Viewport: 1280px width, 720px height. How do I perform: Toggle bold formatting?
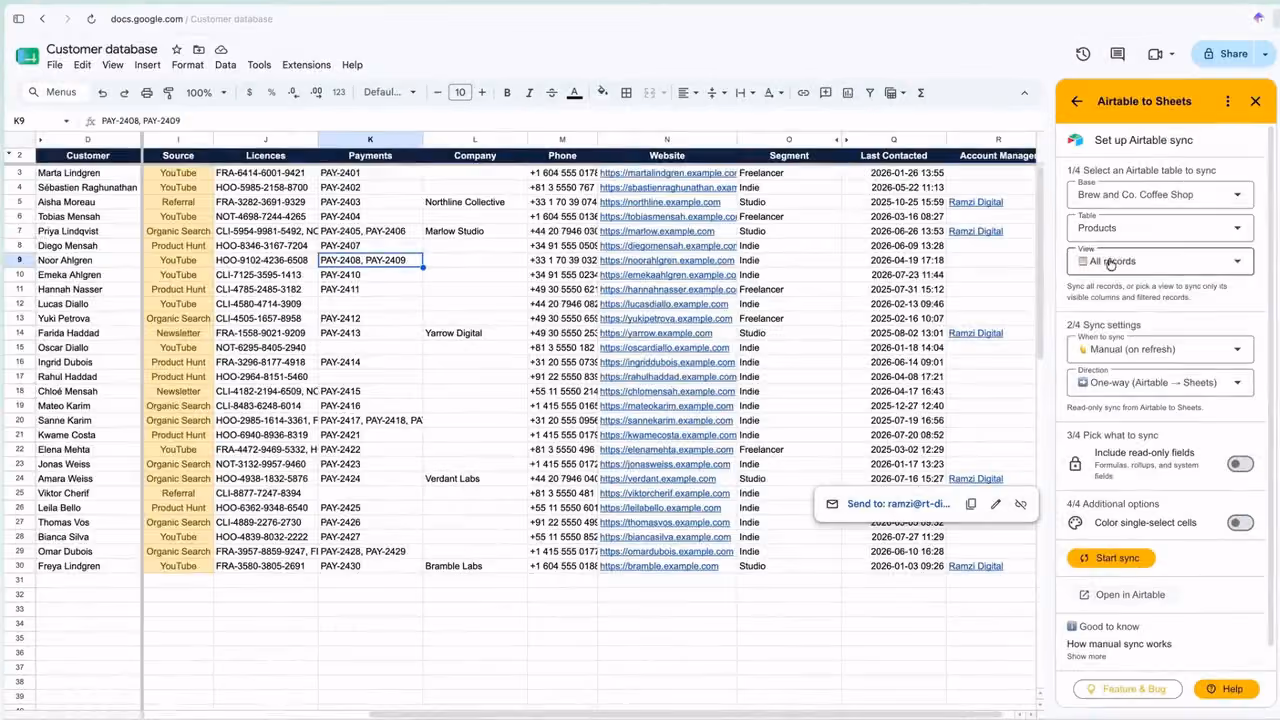tap(507, 93)
